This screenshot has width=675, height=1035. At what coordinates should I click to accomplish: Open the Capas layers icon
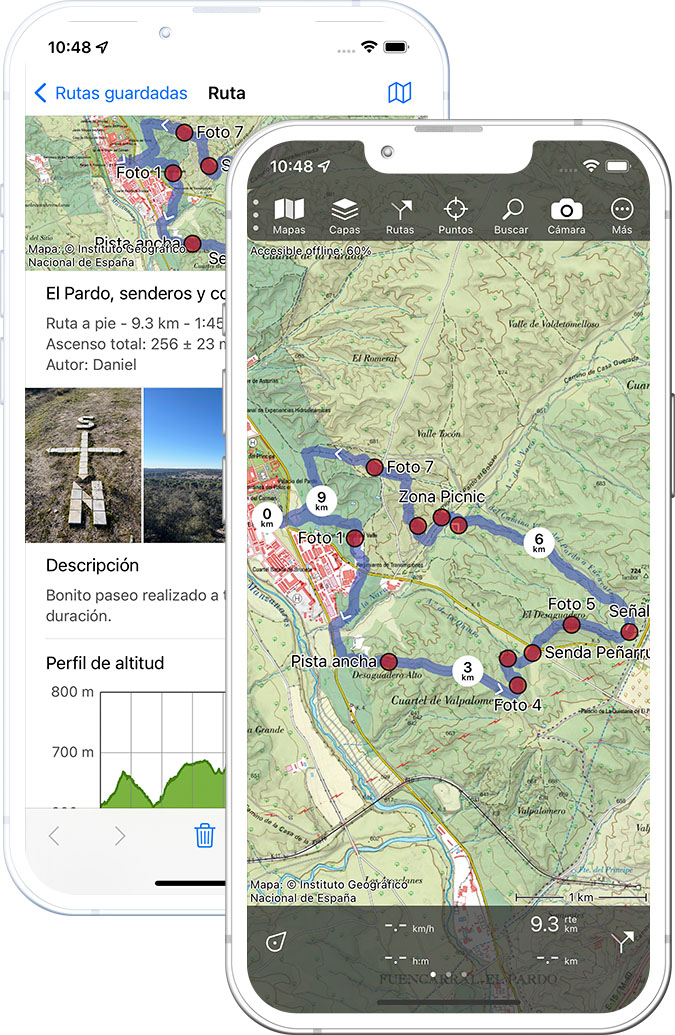pyautogui.click(x=345, y=216)
